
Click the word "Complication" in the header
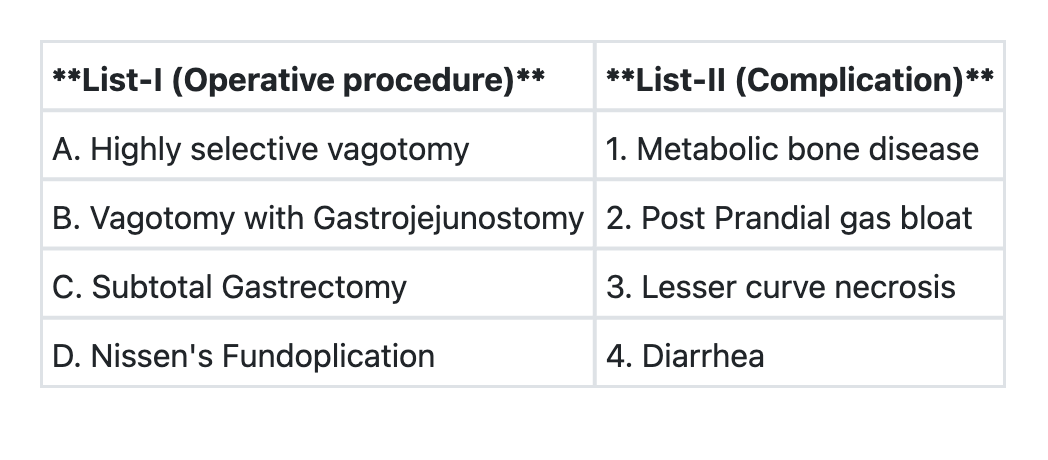pyautogui.click(x=848, y=79)
